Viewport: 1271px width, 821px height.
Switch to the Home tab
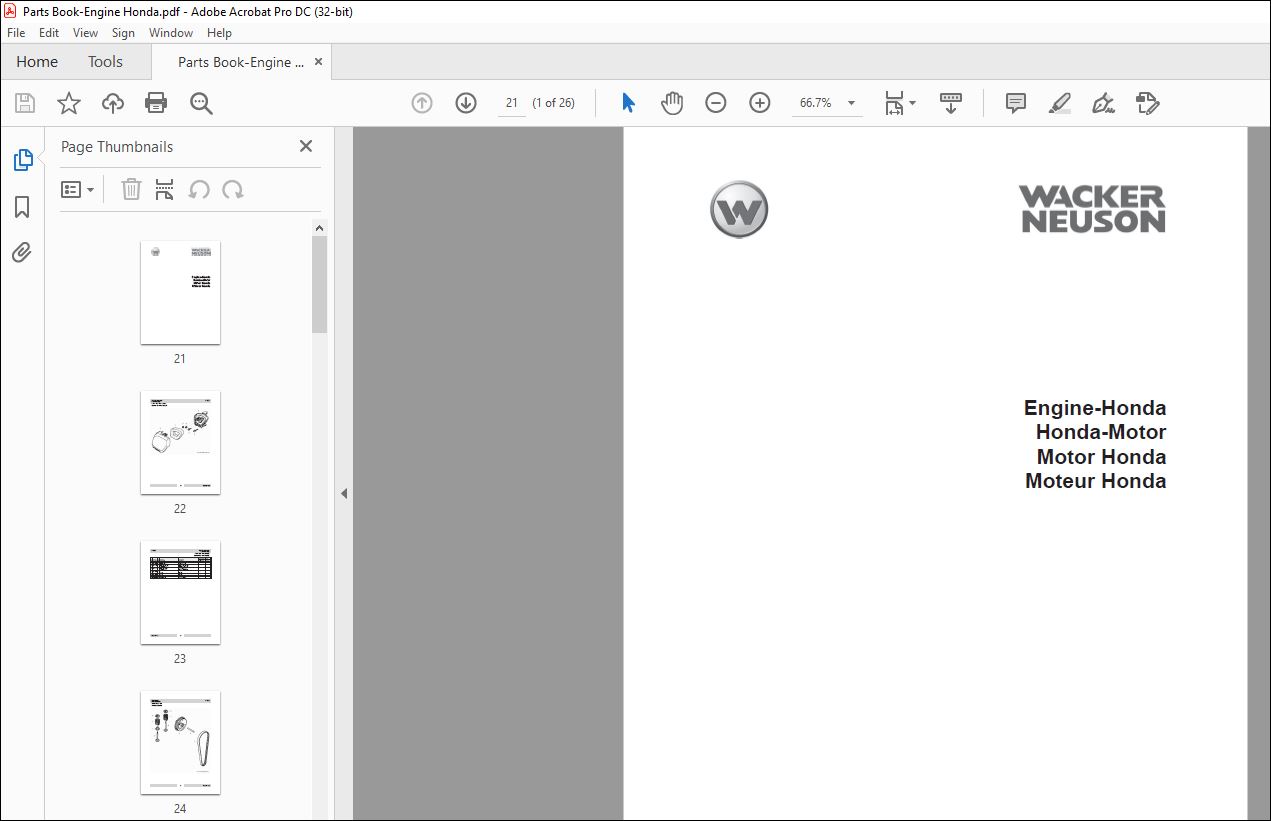[x=37, y=62]
